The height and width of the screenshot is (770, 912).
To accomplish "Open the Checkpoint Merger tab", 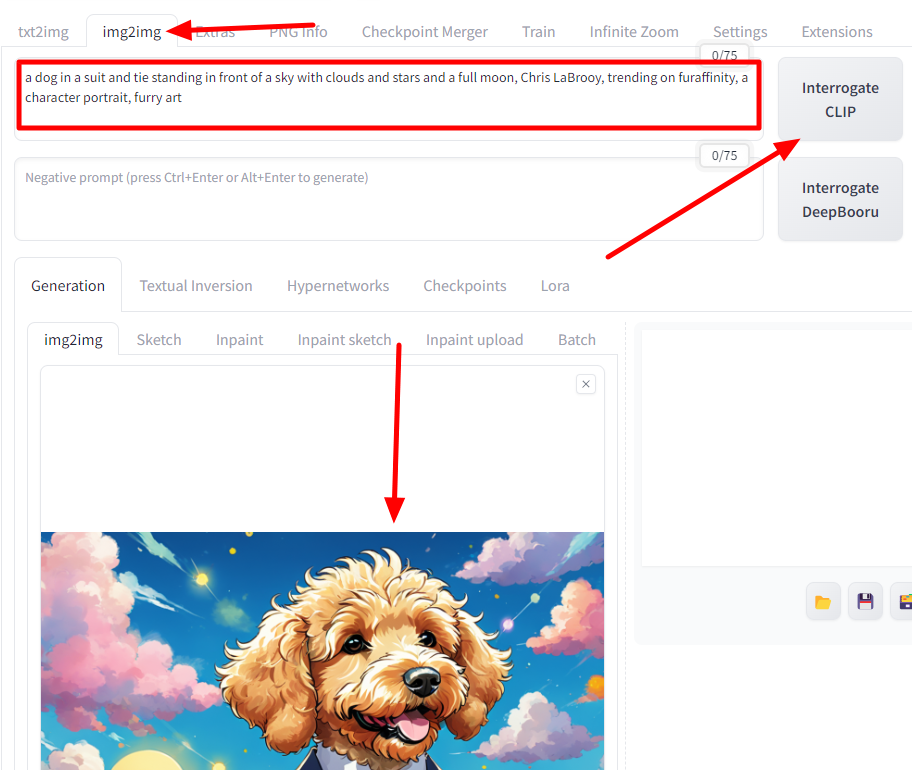I will [x=425, y=31].
